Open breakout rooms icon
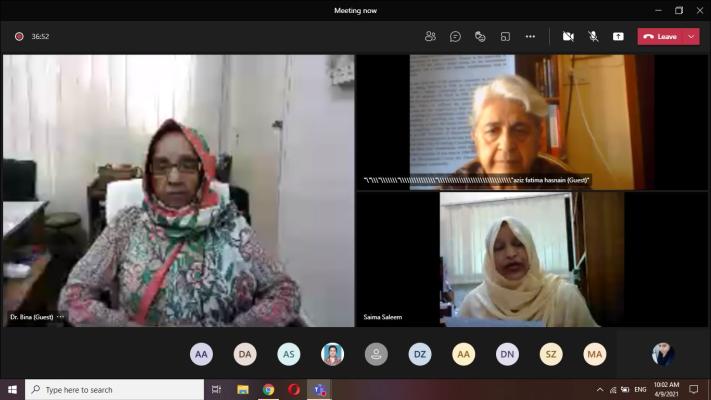This screenshot has height=400, width=711. point(505,36)
